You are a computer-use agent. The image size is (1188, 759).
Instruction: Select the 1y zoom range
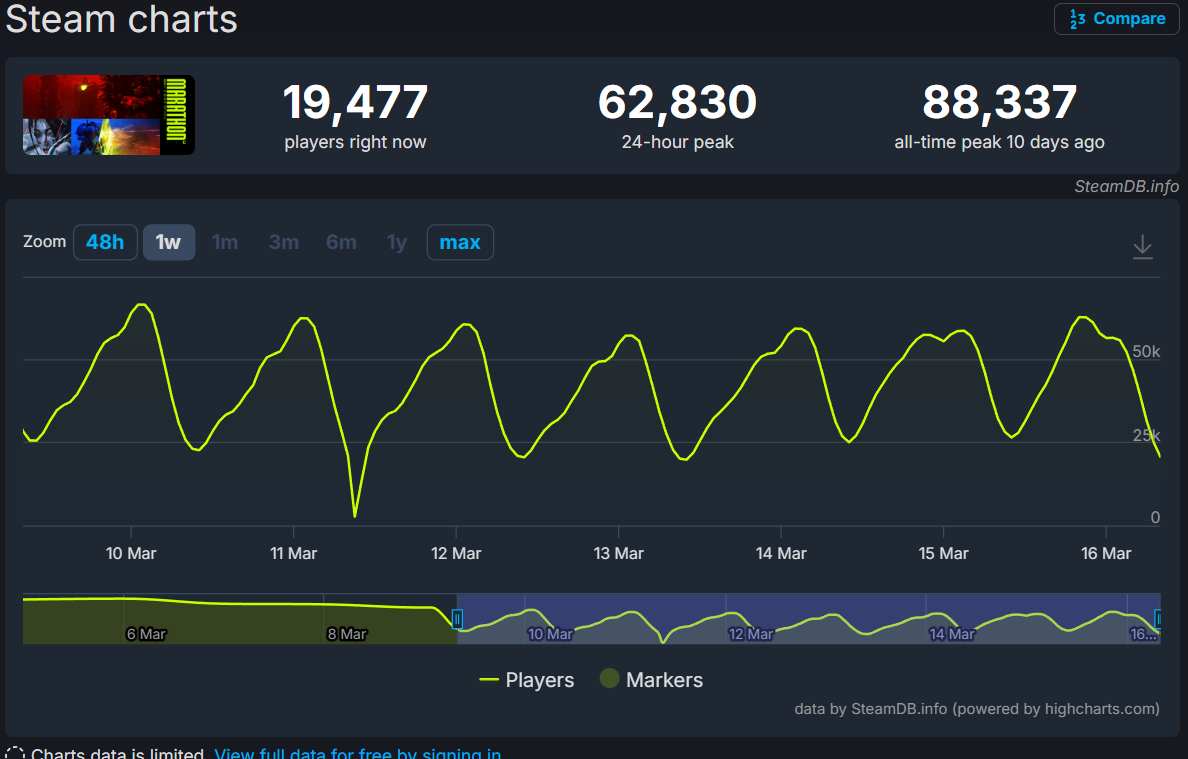click(397, 242)
